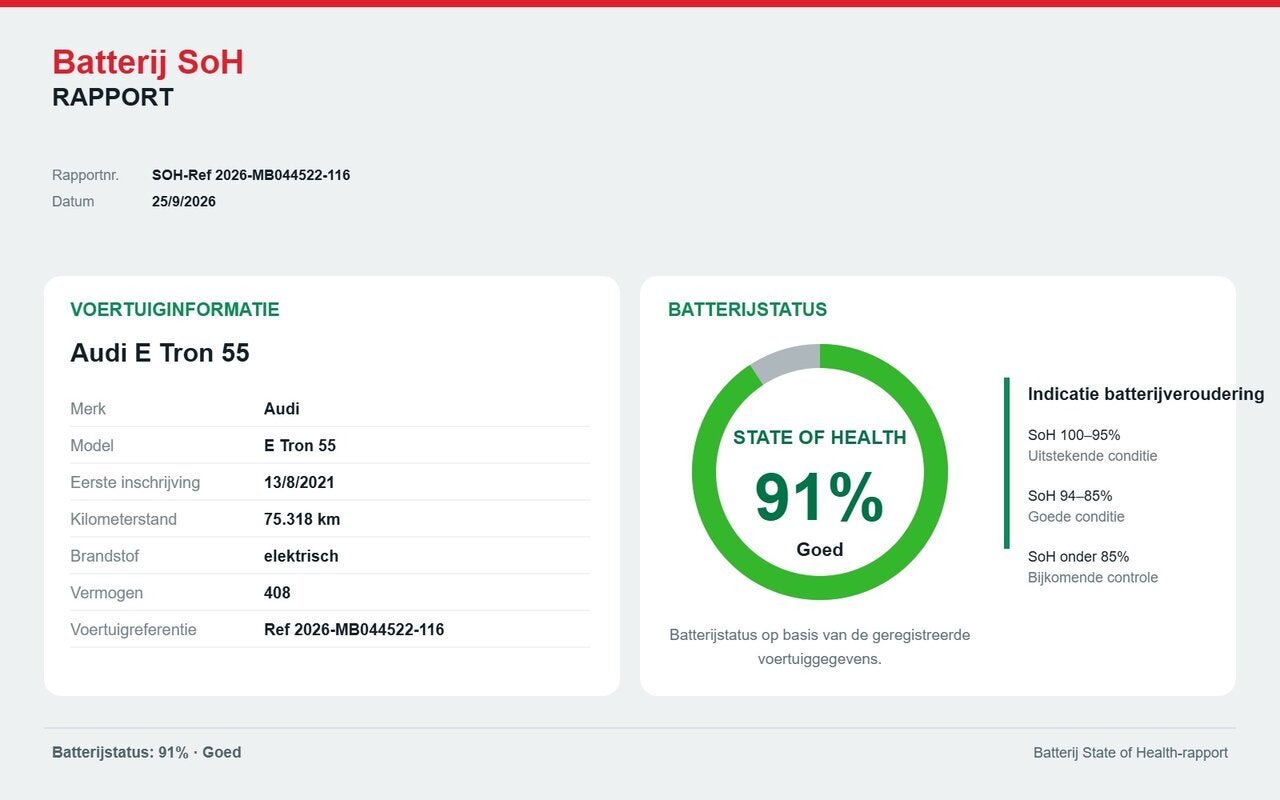
Task: Click the 'Goede conditie' description
Action: click(1076, 517)
